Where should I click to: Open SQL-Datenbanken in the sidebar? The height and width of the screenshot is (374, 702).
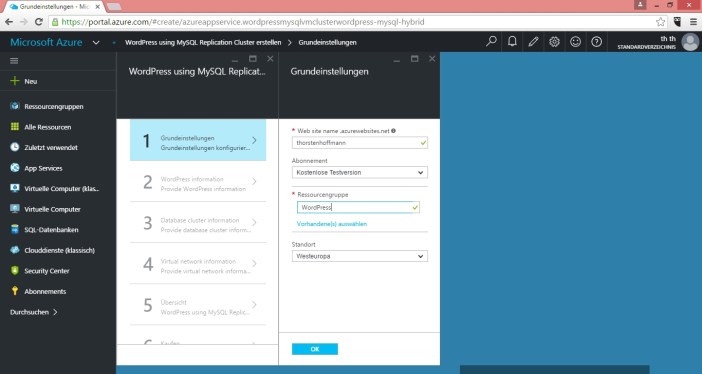click(51, 230)
